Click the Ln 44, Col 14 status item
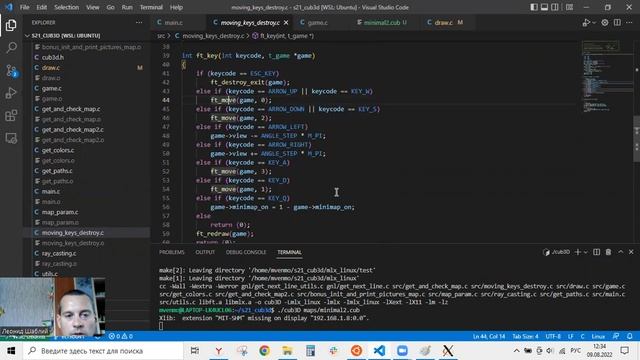Viewport: 640px width, 360px height. pos(489,336)
